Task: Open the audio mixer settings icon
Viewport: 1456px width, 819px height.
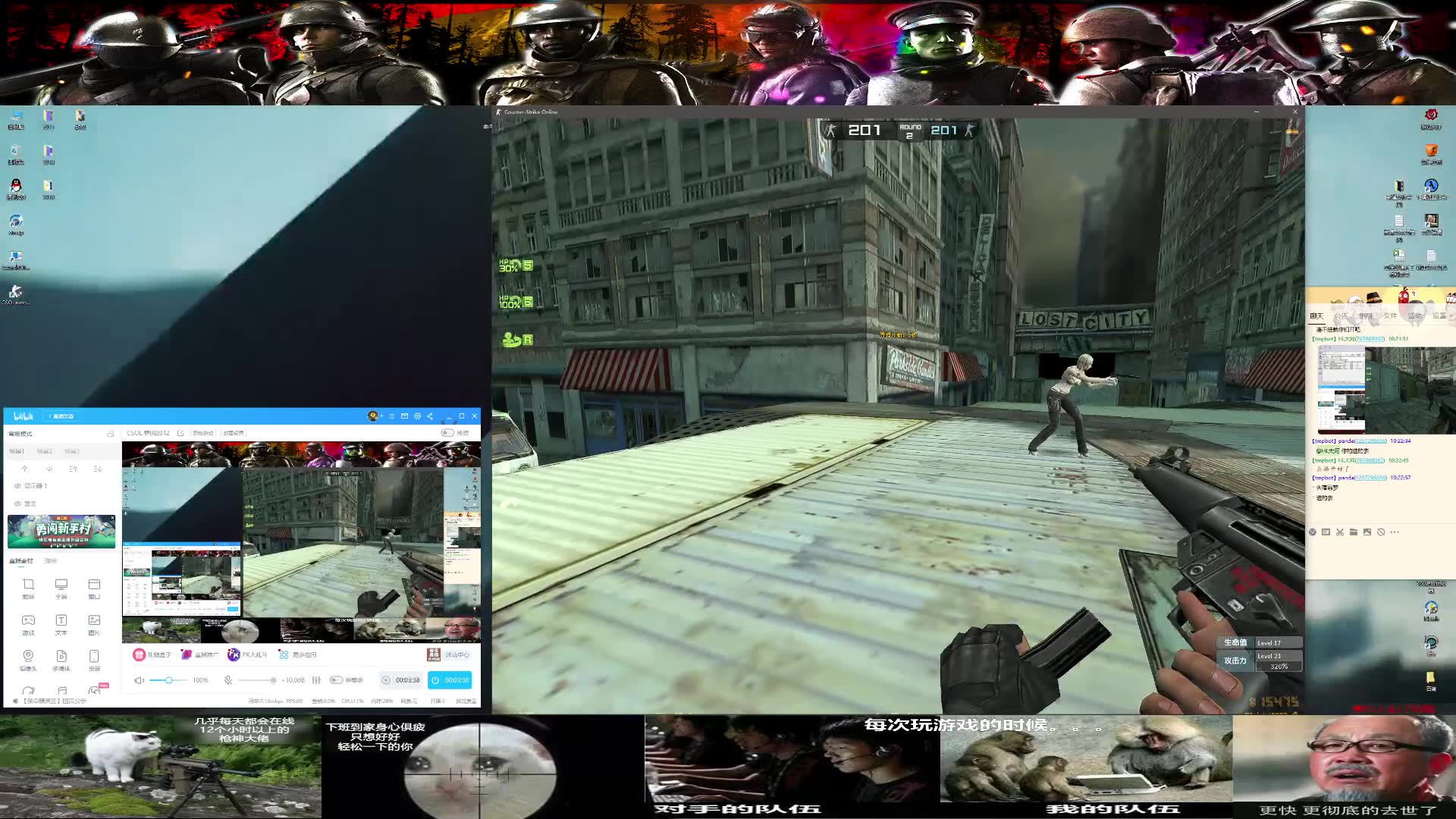Action: [316, 680]
